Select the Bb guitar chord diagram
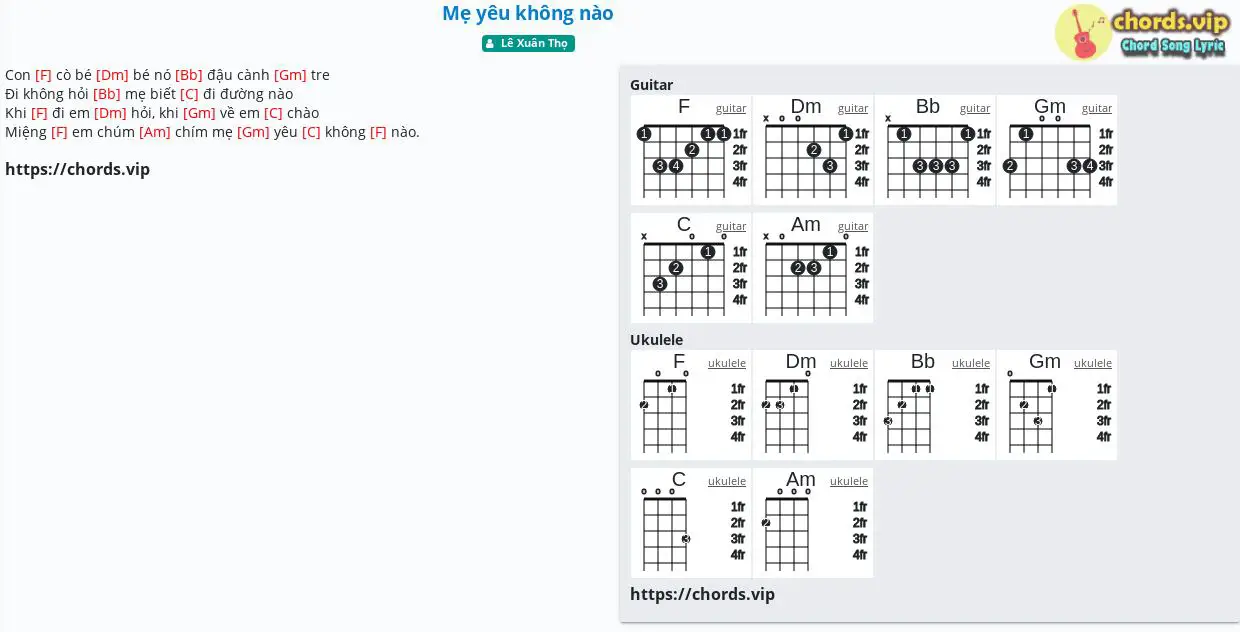 (x=935, y=150)
